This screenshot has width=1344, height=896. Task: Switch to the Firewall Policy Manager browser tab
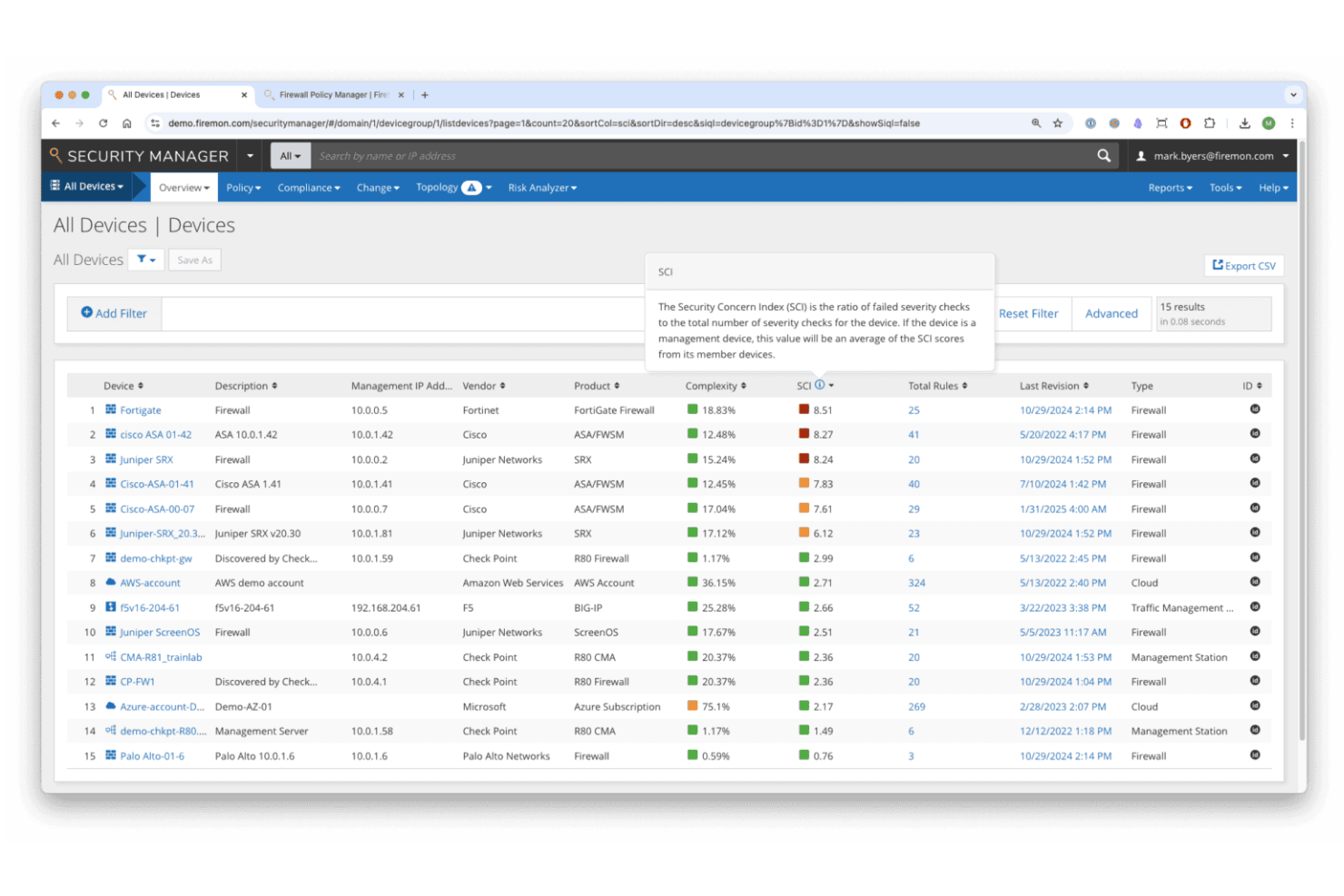[x=331, y=94]
